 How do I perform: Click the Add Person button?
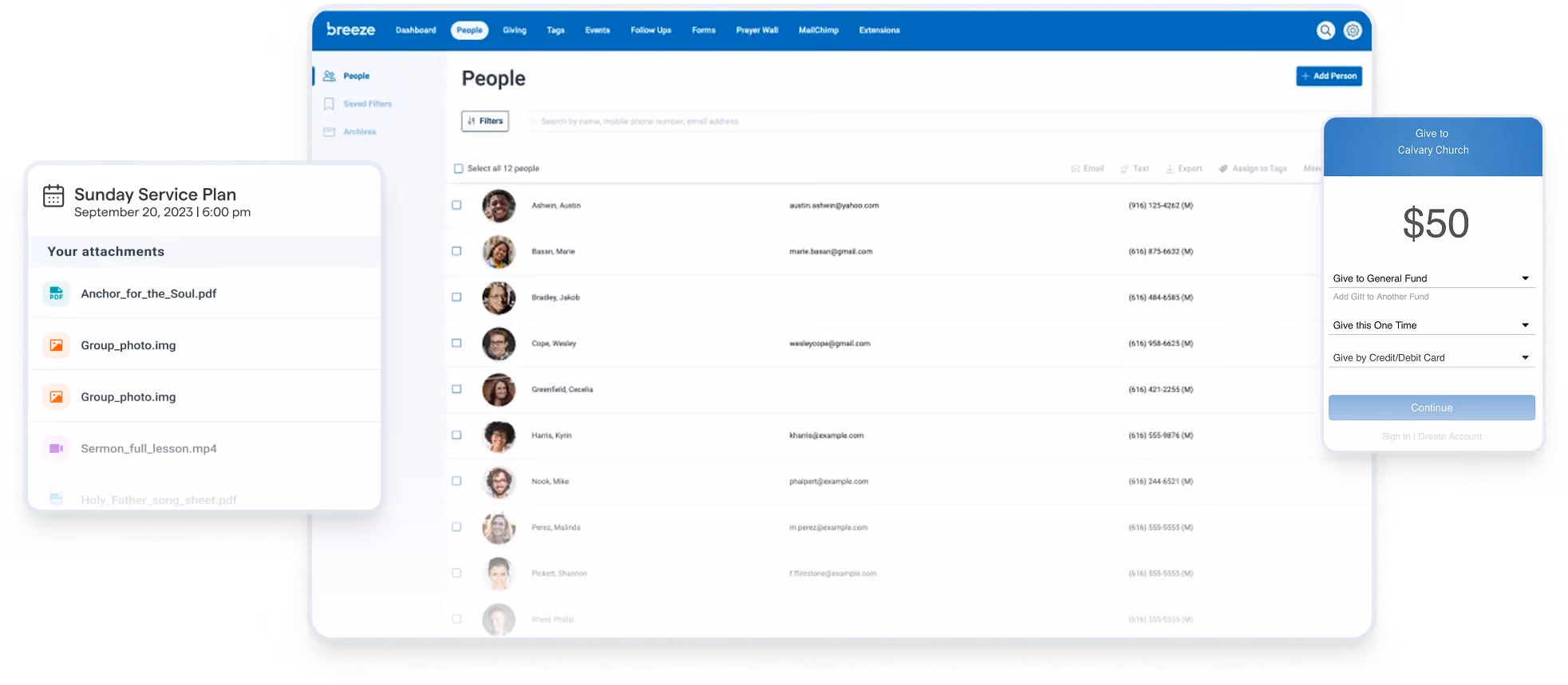(x=1329, y=76)
